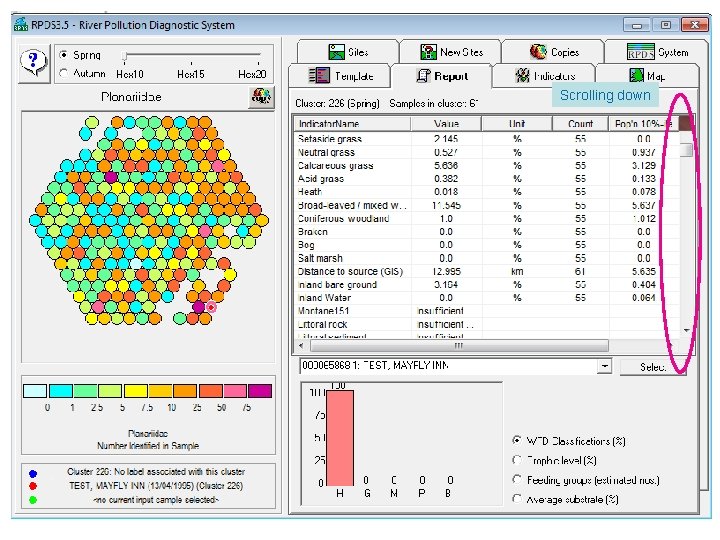This screenshot has height=540, width=720.
Task: Click the RPDS application icon in title bar
Action: pos(21,24)
